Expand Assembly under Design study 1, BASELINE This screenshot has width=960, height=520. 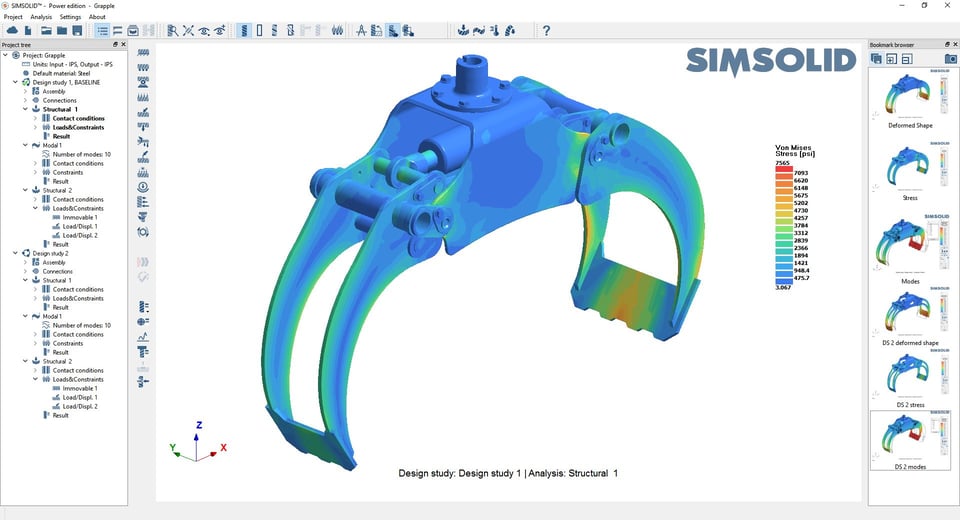point(25,92)
